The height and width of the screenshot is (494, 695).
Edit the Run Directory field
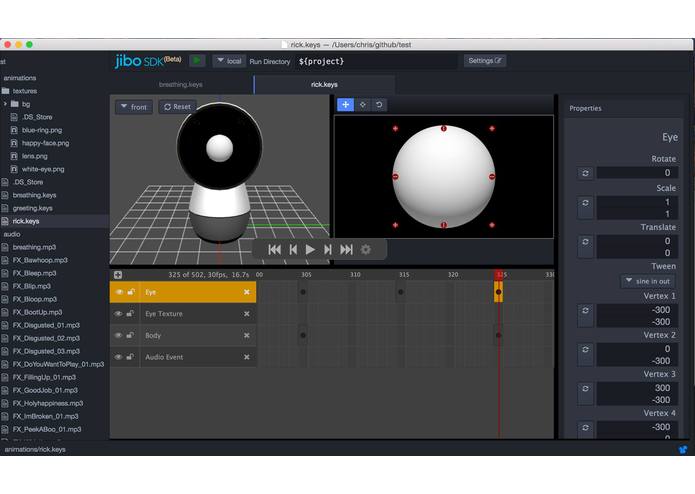pyautogui.click(x=376, y=61)
